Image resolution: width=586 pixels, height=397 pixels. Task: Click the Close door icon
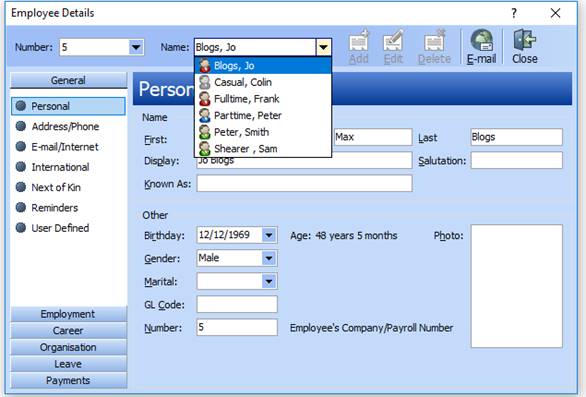524,40
